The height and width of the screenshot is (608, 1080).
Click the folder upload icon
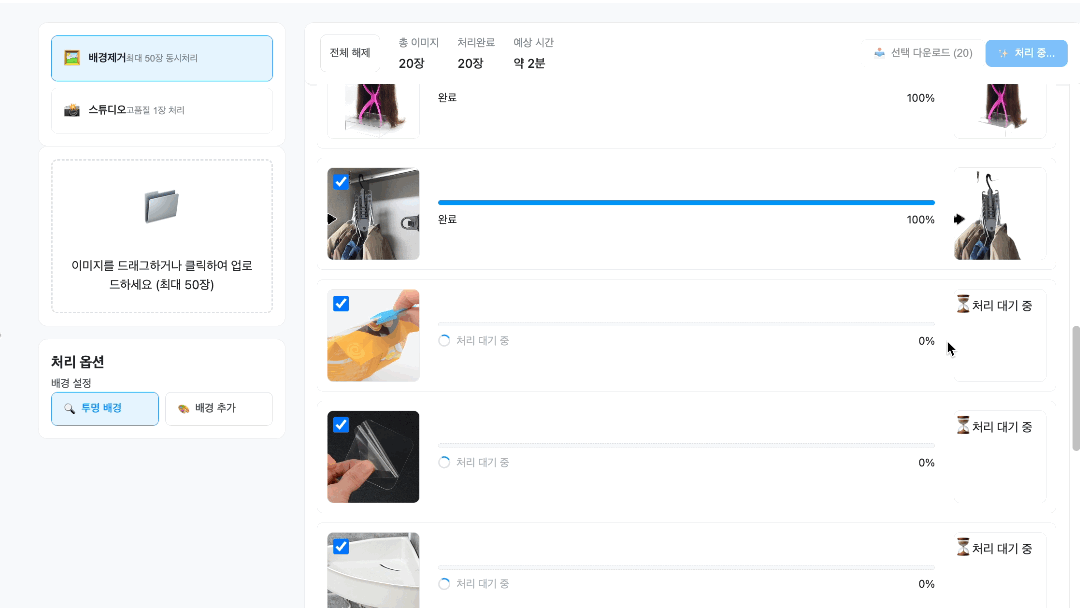tap(162, 206)
